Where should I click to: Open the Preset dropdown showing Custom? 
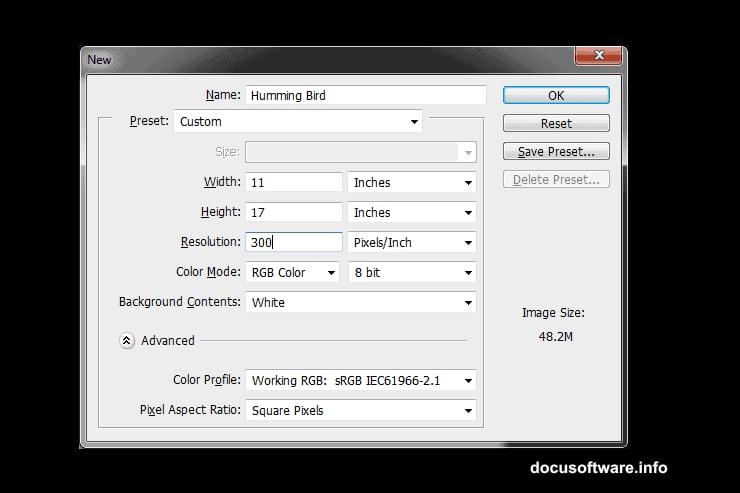[x=298, y=122]
